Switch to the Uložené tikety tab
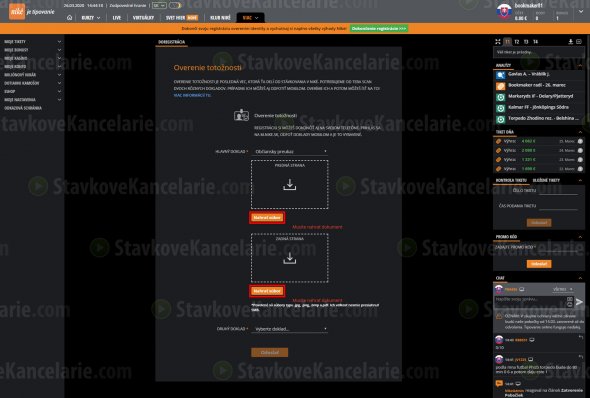590x398 pixels. (x=546, y=180)
